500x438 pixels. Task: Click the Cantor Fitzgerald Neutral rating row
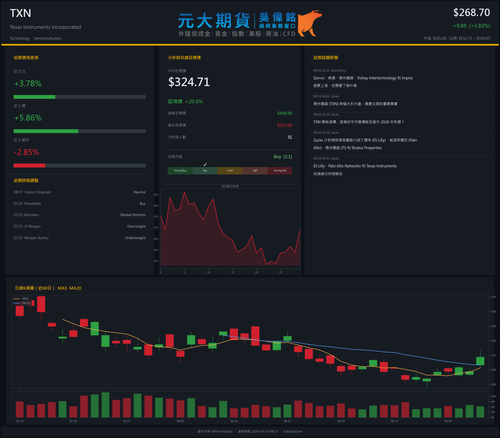(x=79, y=192)
